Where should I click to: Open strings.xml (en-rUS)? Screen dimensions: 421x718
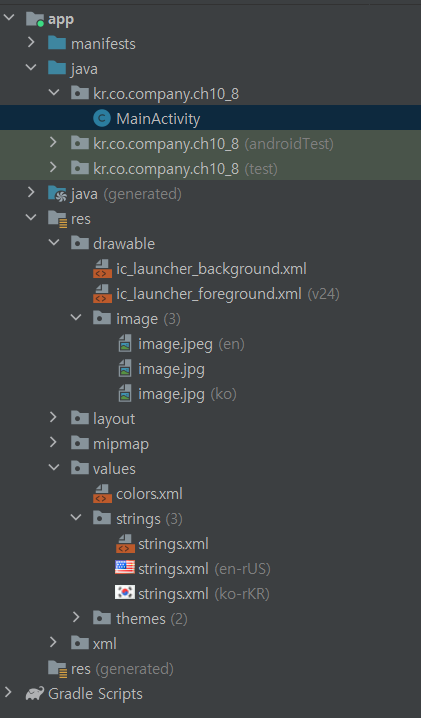204,568
